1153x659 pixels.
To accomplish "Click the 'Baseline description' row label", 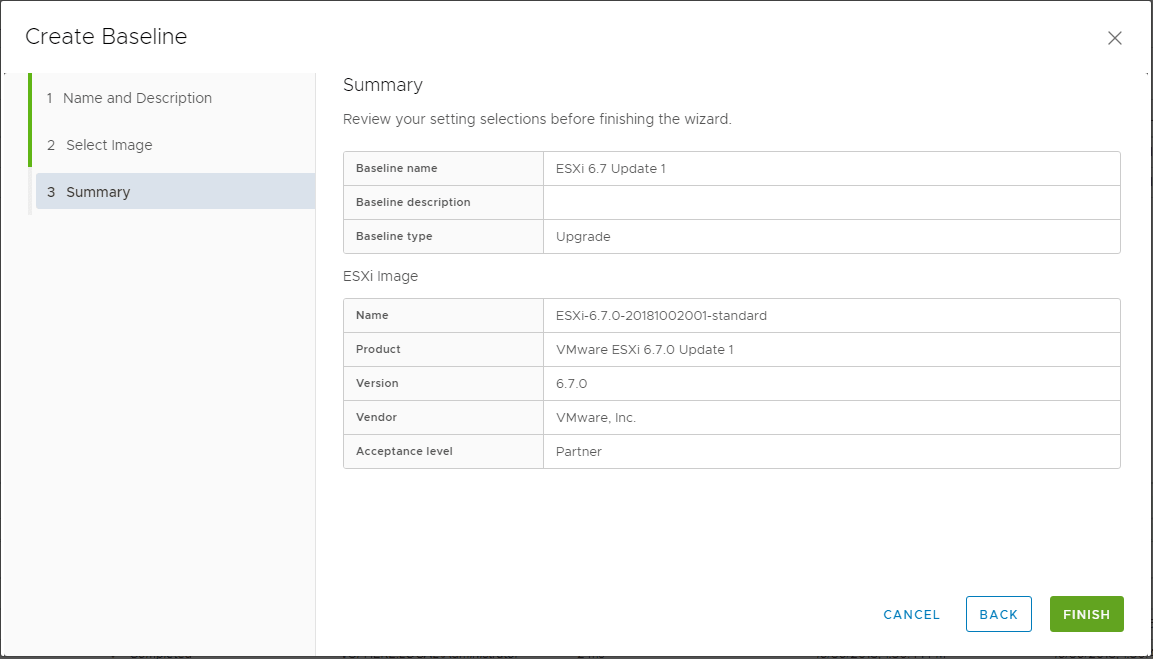I will pyautogui.click(x=413, y=202).
